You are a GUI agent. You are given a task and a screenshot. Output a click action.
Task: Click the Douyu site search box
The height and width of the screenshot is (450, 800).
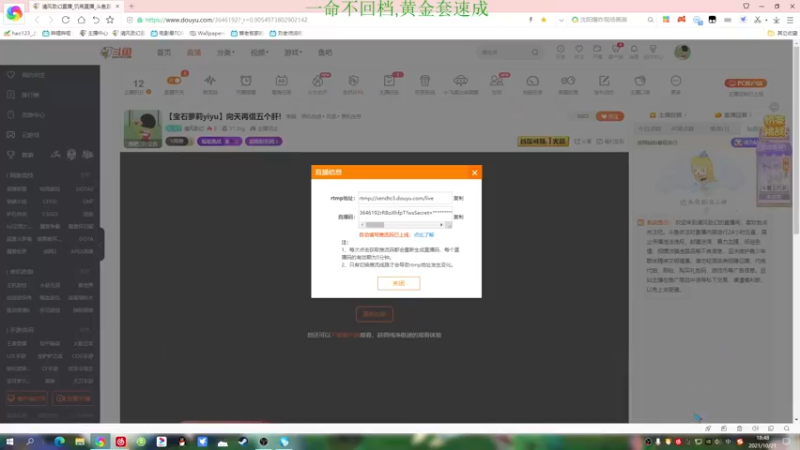point(504,53)
